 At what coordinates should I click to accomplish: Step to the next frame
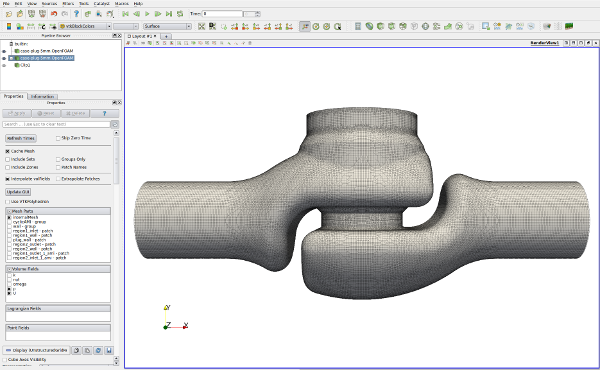pos(158,14)
